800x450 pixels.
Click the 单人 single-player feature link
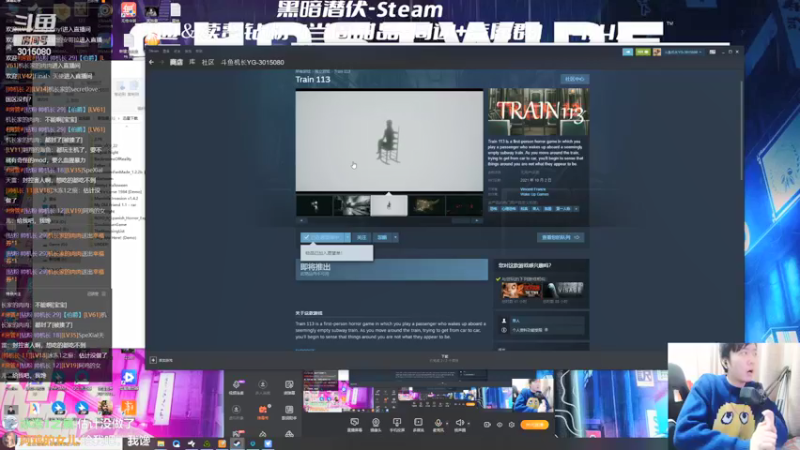click(x=516, y=321)
